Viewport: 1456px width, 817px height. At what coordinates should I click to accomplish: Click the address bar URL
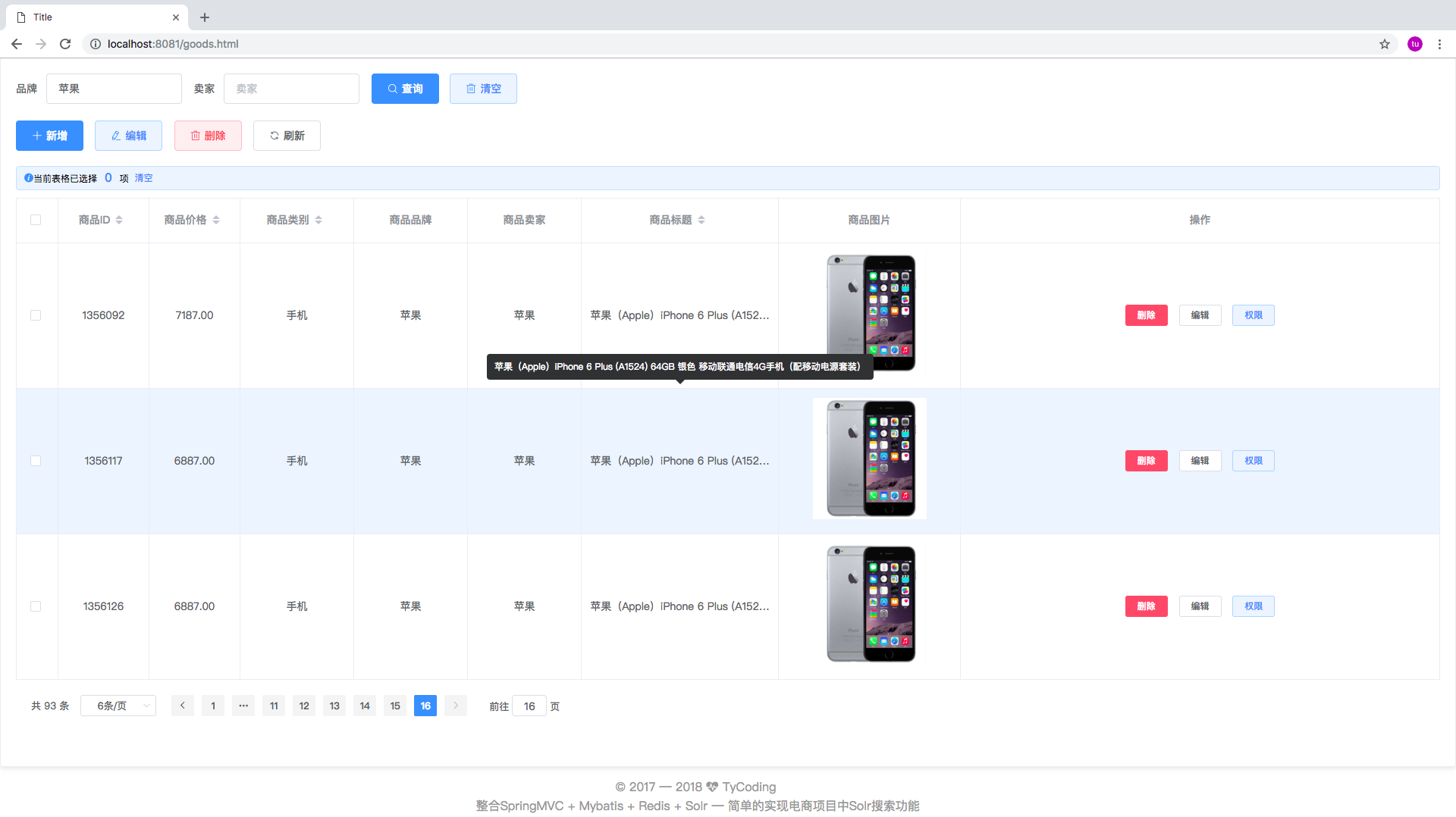click(x=173, y=44)
